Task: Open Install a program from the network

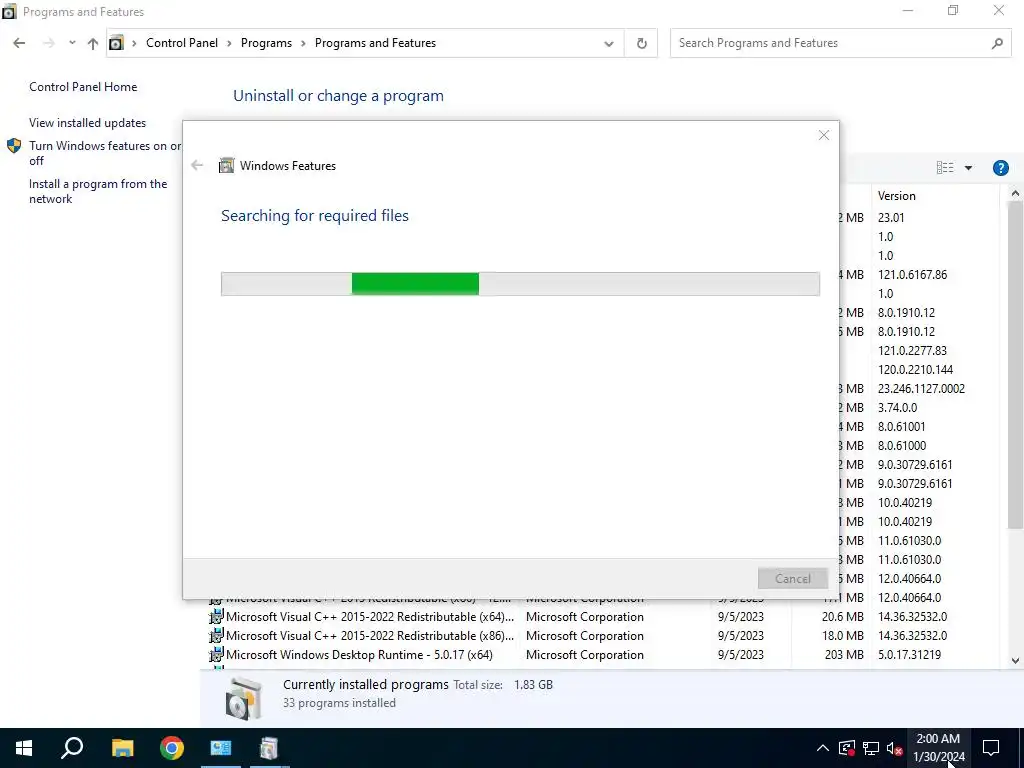Action: pyautogui.click(x=98, y=191)
